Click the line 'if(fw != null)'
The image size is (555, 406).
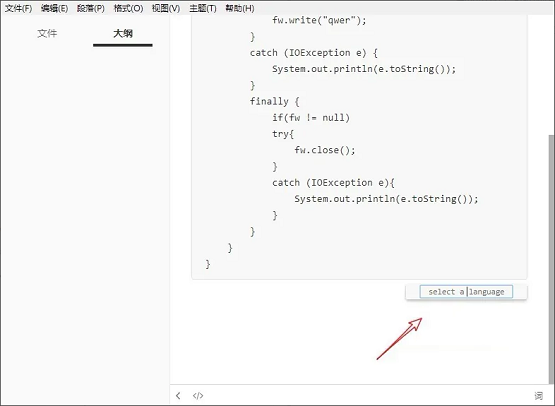pos(311,118)
